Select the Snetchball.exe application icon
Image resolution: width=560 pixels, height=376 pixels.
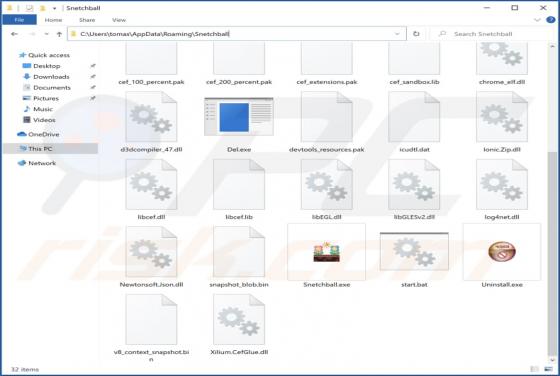point(326,252)
